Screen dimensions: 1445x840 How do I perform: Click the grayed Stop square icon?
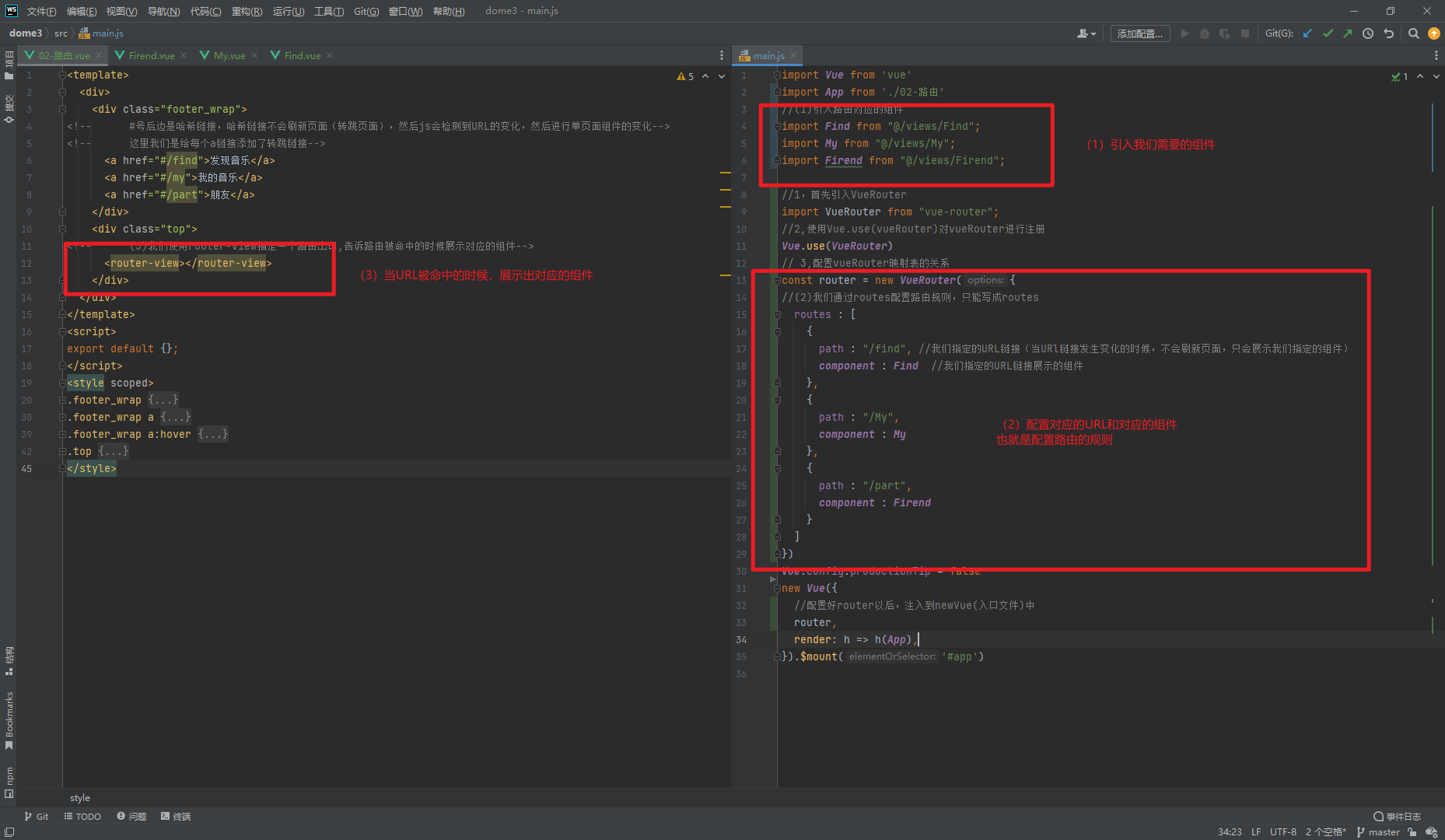tap(1245, 33)
